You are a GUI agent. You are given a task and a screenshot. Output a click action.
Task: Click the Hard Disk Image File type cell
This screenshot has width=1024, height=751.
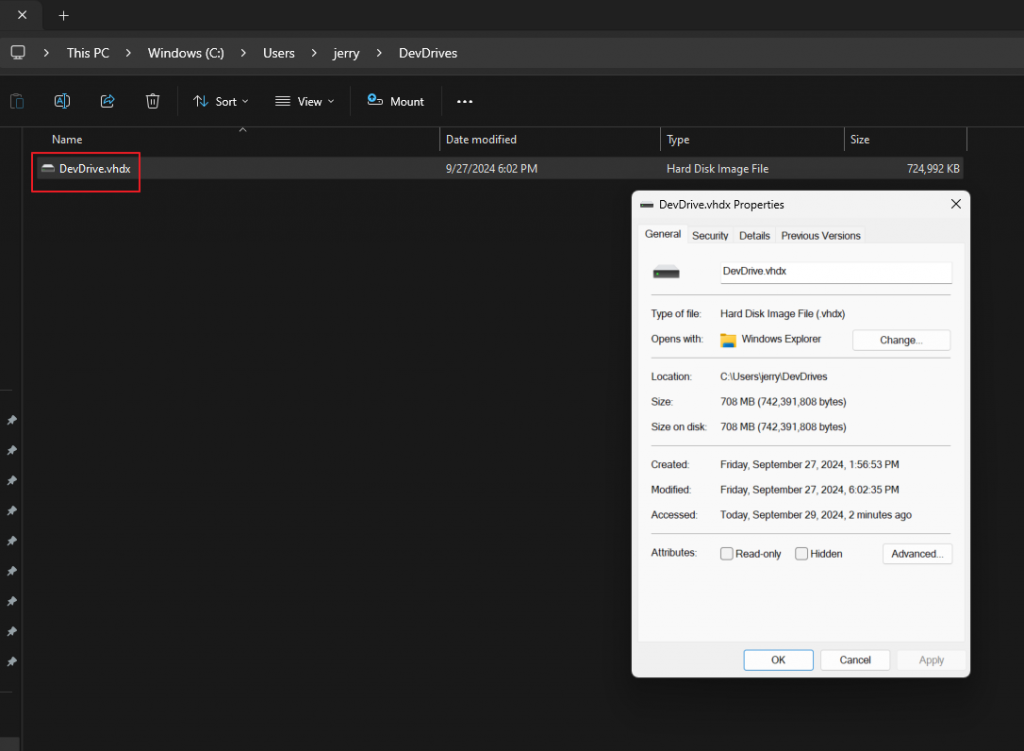tap(717, 168)
